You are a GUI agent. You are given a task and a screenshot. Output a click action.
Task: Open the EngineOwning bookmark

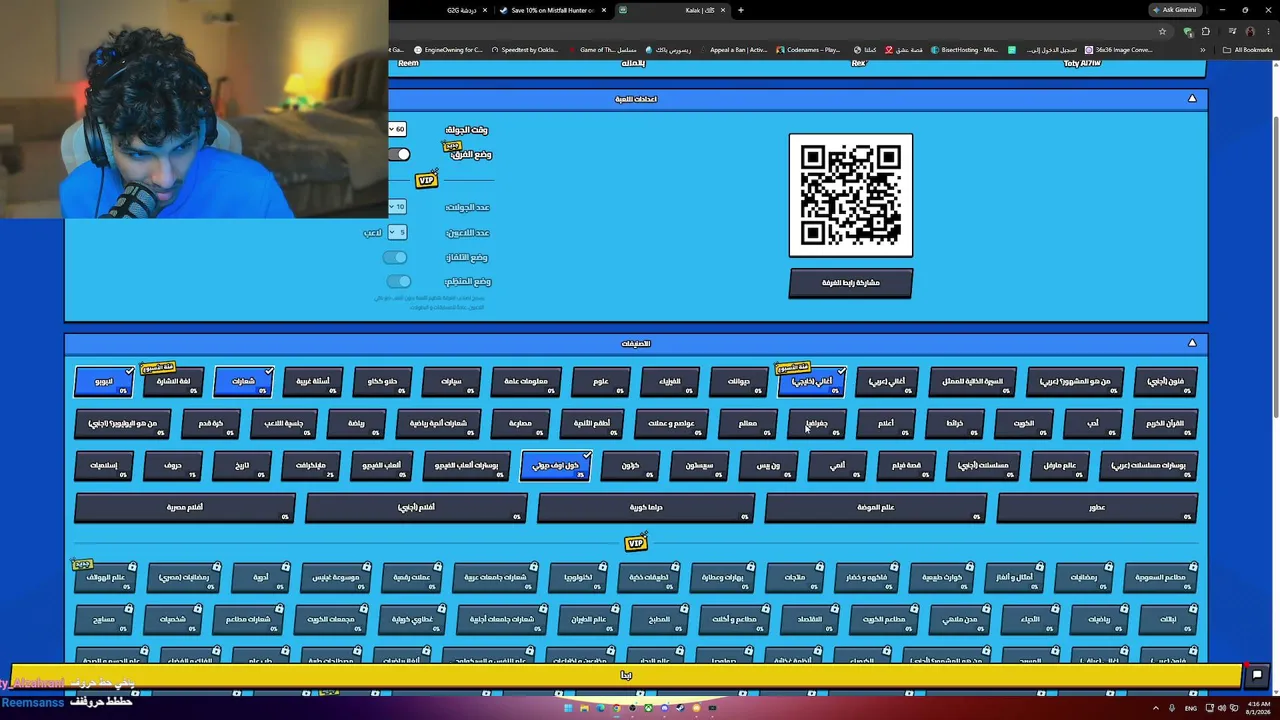coord(448,50)
